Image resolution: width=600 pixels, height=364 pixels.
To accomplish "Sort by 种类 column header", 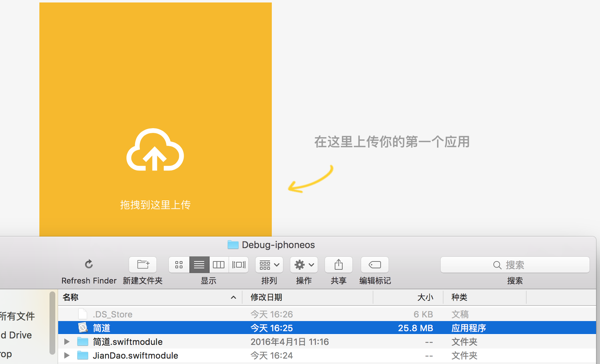I will [x=485, y=297].
